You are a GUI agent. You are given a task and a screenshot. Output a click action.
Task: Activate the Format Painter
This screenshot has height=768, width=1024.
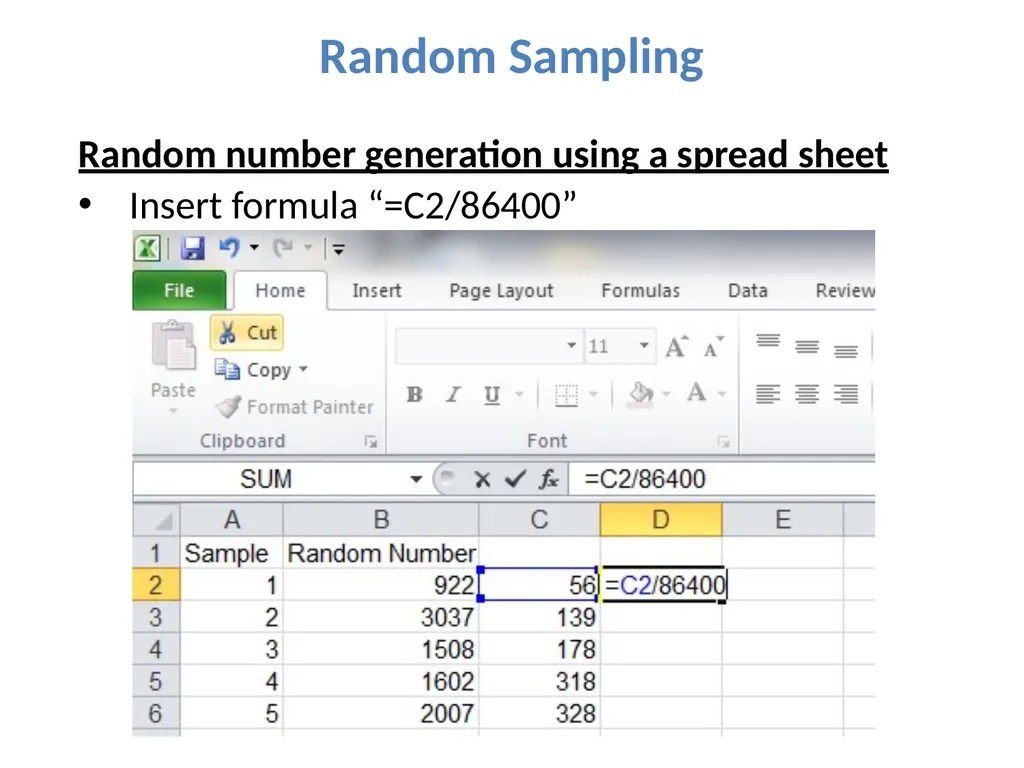(x=295, y=407)
